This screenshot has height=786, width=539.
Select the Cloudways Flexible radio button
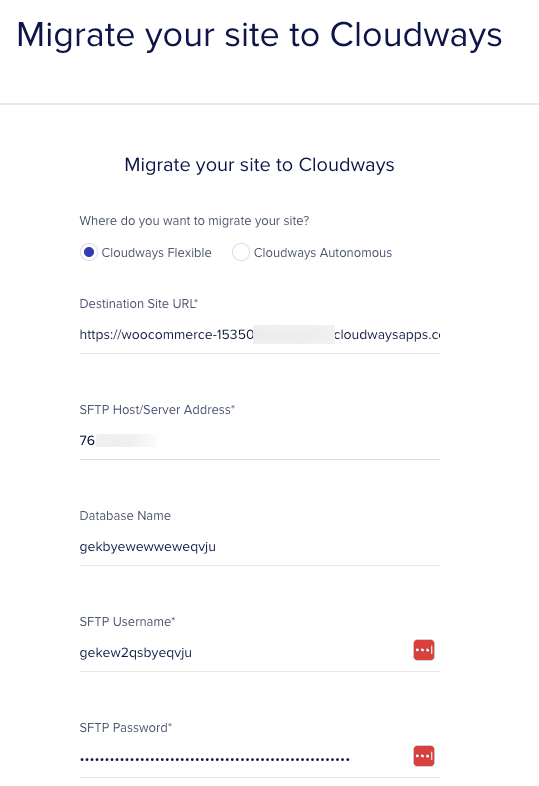(89, 252)
